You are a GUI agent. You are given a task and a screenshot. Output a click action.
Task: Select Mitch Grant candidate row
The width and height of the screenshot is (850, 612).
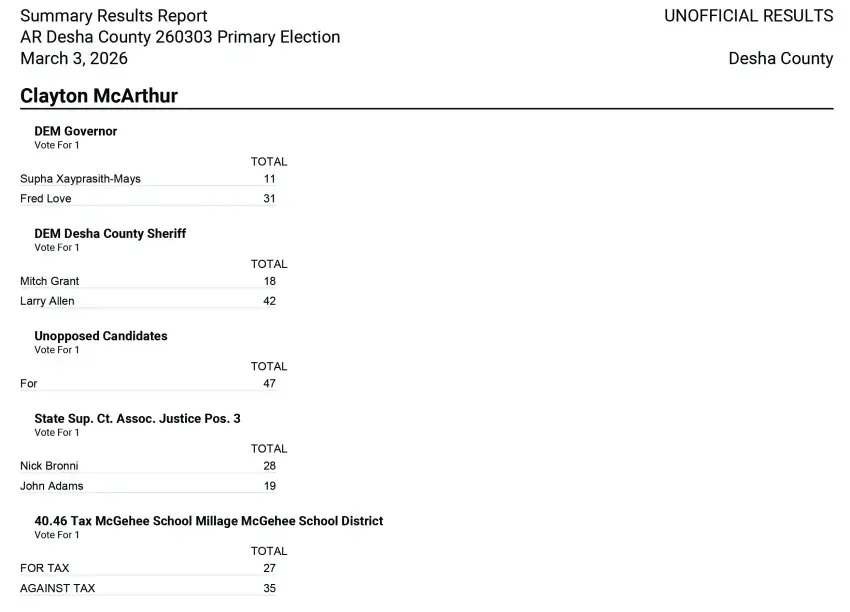click(x=50, y=281)
